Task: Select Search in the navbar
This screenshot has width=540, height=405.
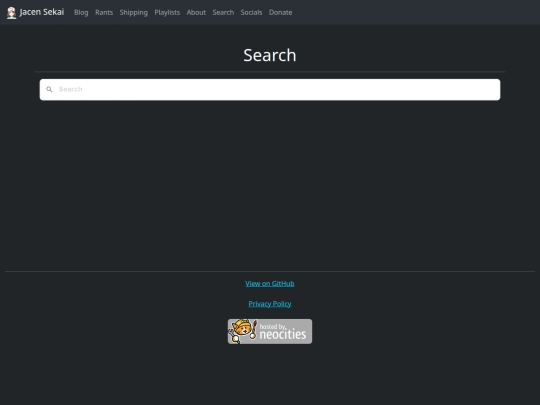Action: (x=223, y=12)
